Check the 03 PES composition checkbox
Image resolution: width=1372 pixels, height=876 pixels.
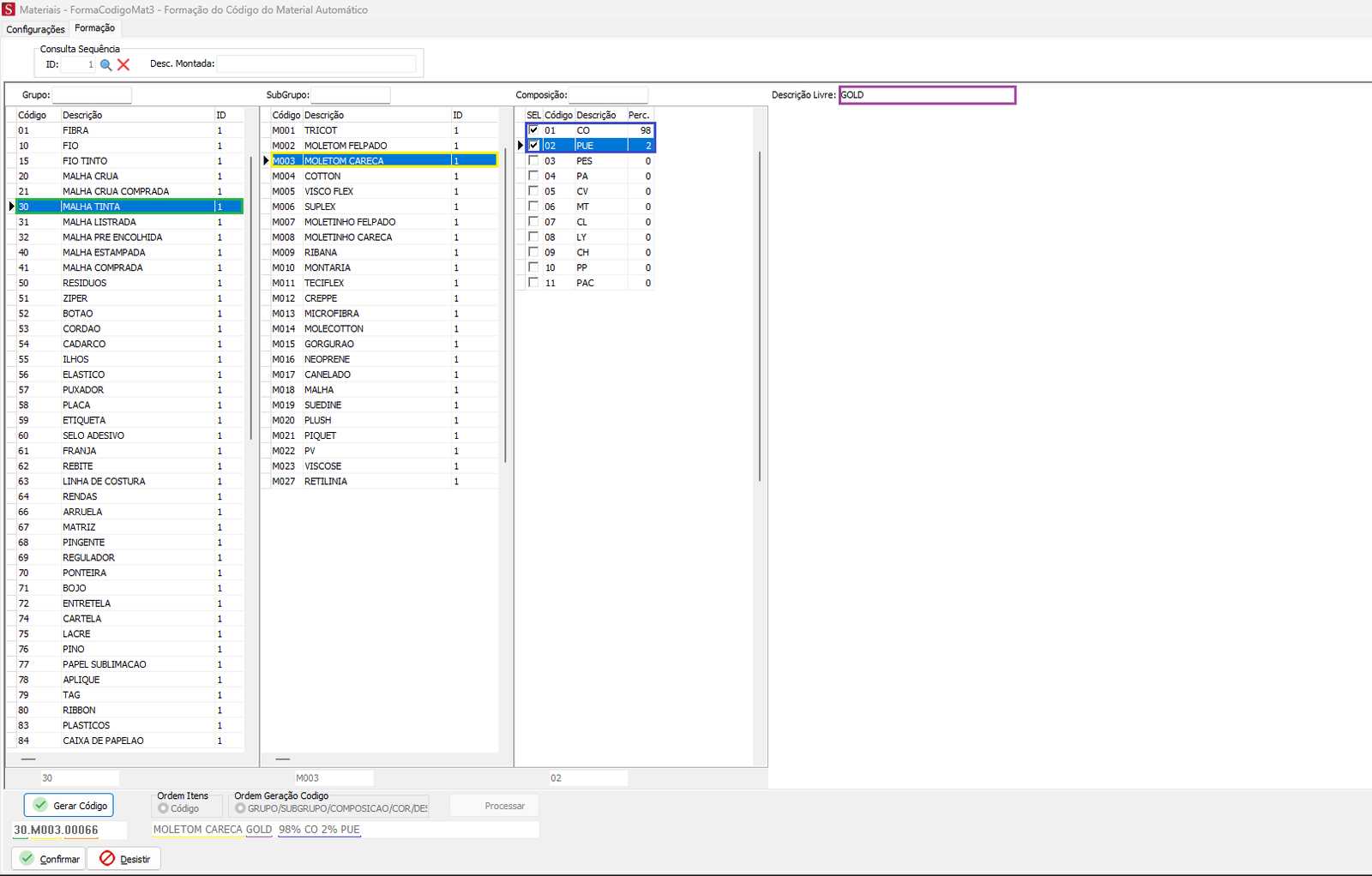[534, 160]
